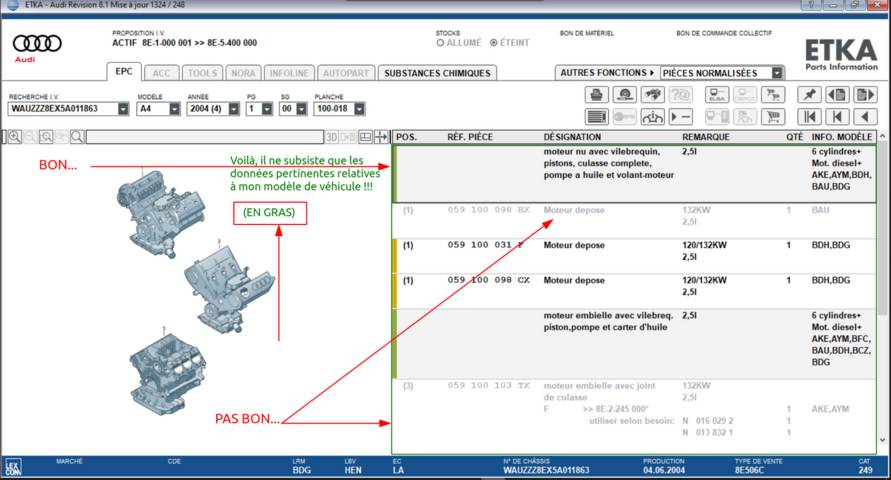Open the SUBSTANCES CHIMIQUES tab

tap(437, 73)
